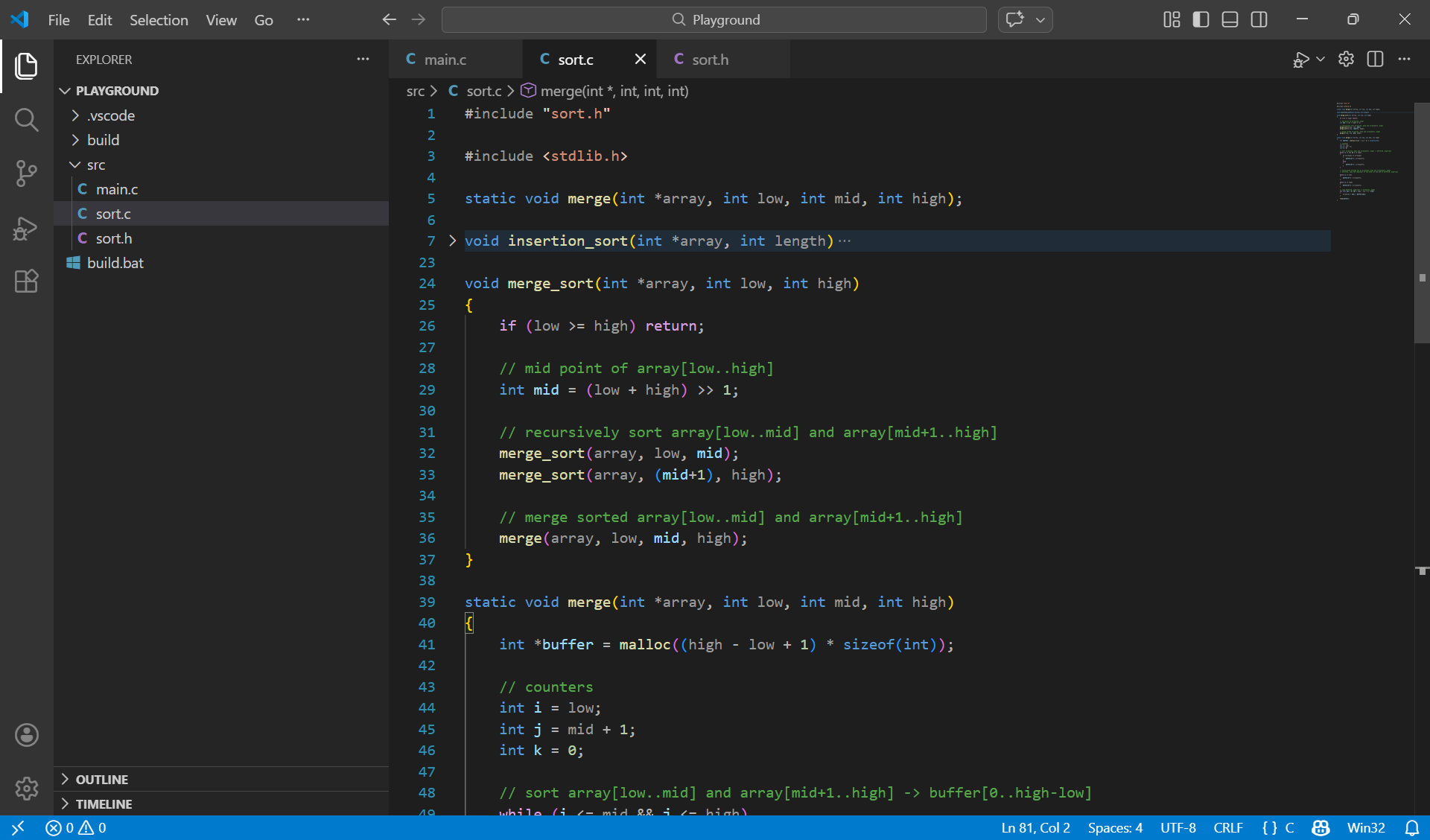Toggle the secondary side bar
The width and height of the screenshot is (1430, 840).
pyautogui.click(x=1259, y=19)
